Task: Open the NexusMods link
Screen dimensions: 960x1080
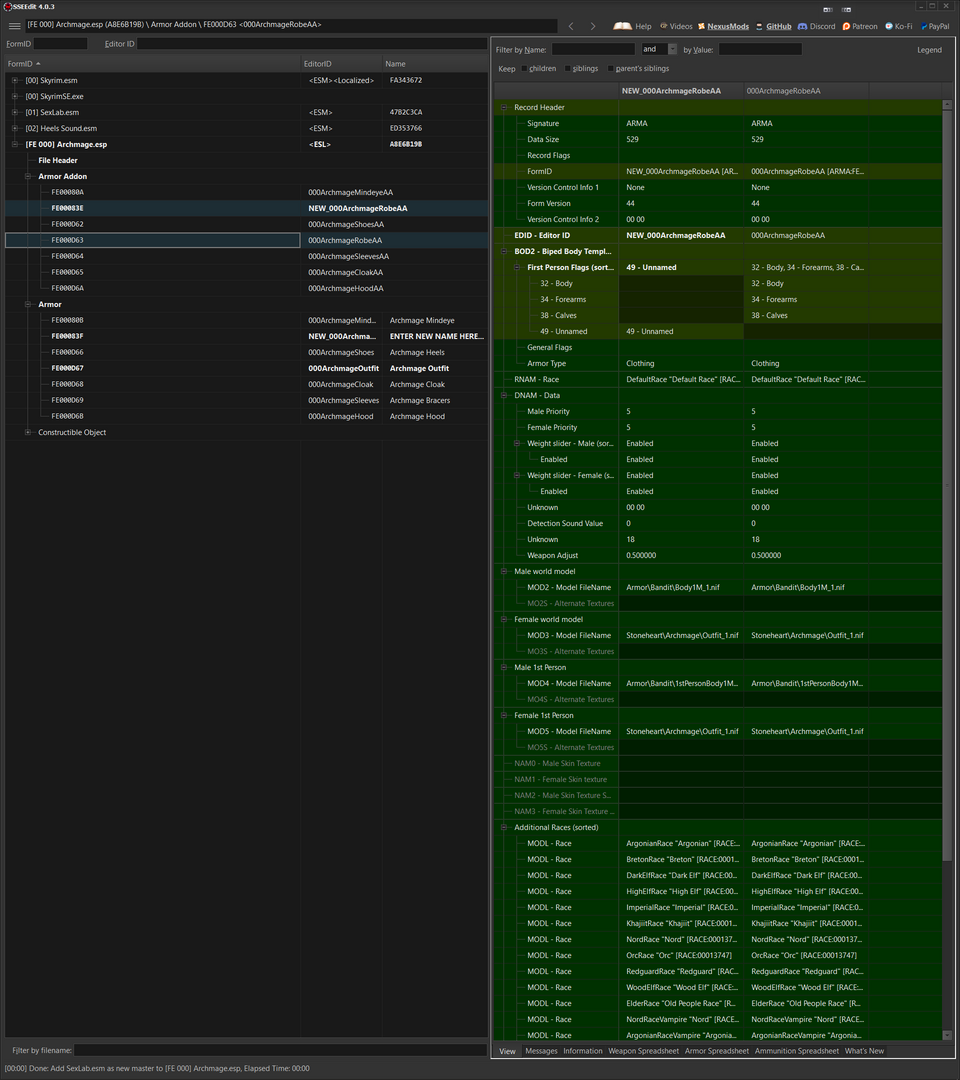Action: pos(724,26)
